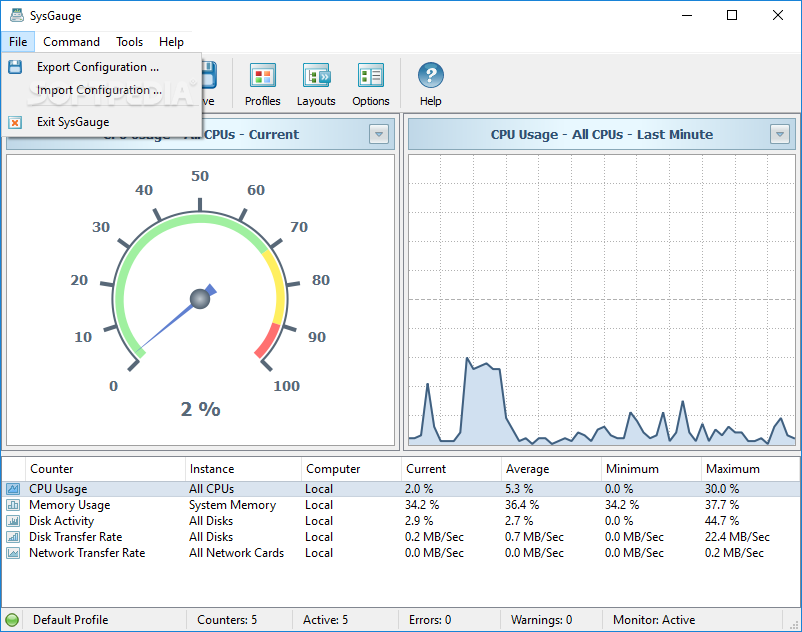Click Errors: 0 in the status bar
This screenshot has height=632, width=802.
(x=430, y=620)
